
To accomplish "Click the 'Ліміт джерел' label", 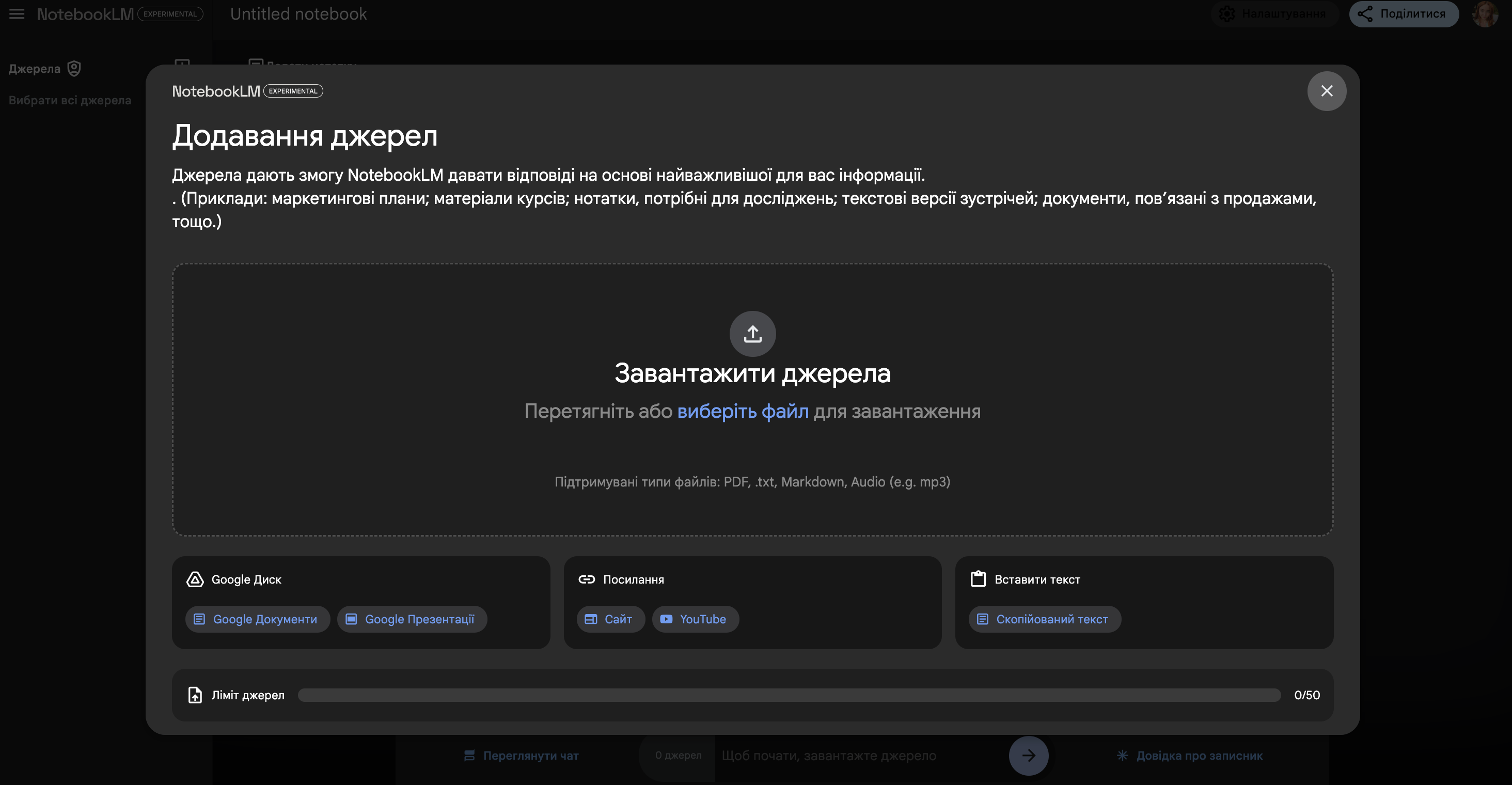I will pos(248,695).
